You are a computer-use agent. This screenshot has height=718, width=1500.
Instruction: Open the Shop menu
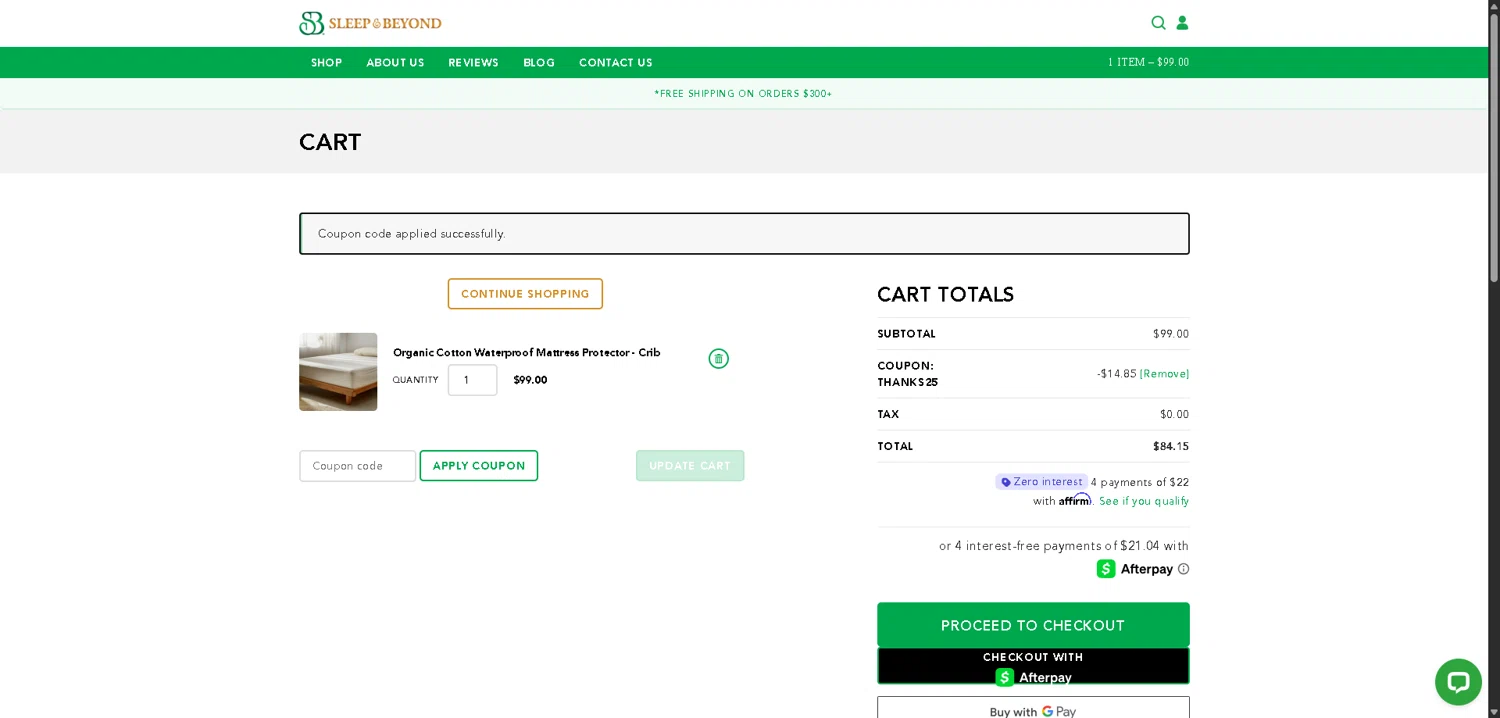(326, 63)
